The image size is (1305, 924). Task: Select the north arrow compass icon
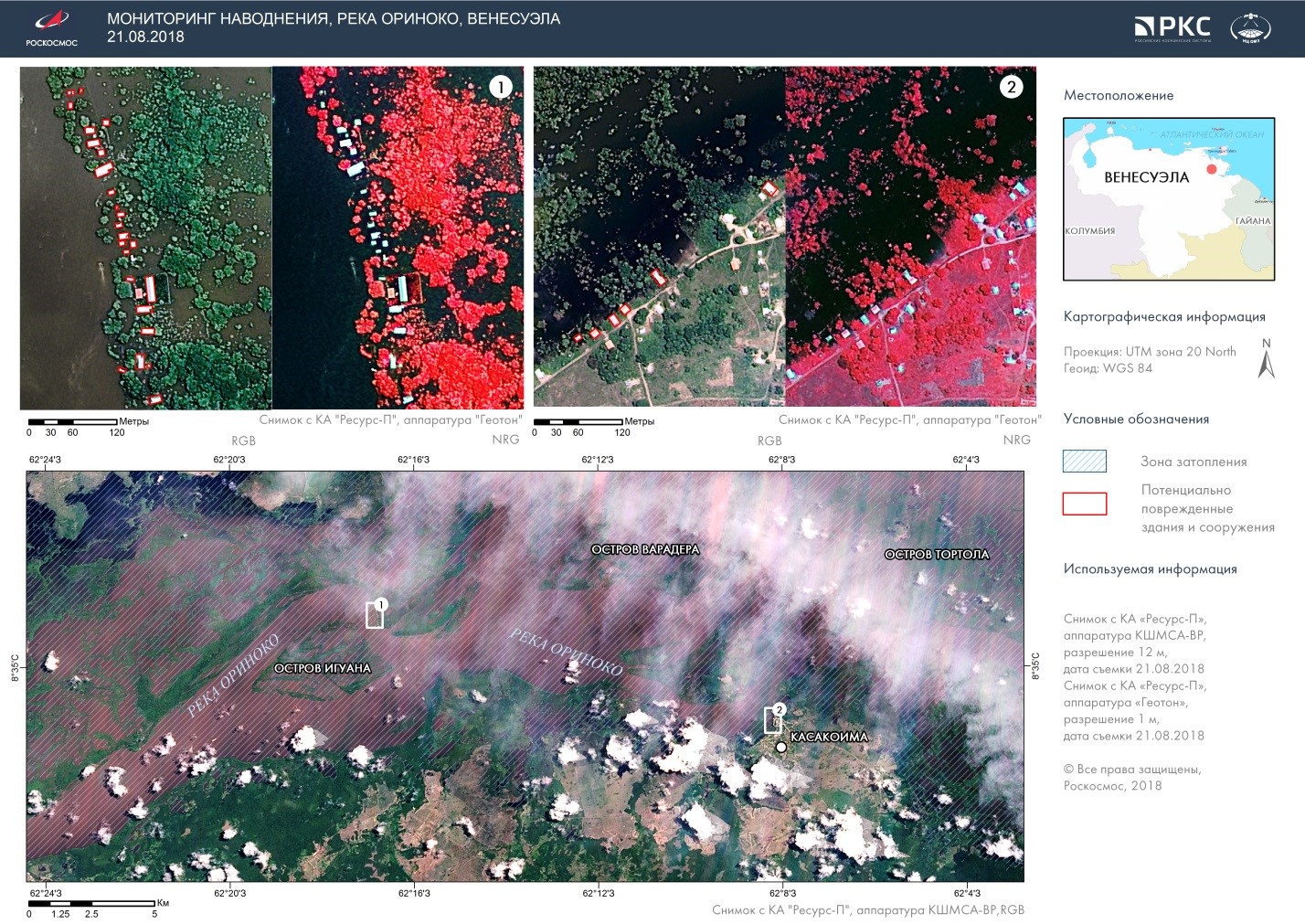point(1266,359)
